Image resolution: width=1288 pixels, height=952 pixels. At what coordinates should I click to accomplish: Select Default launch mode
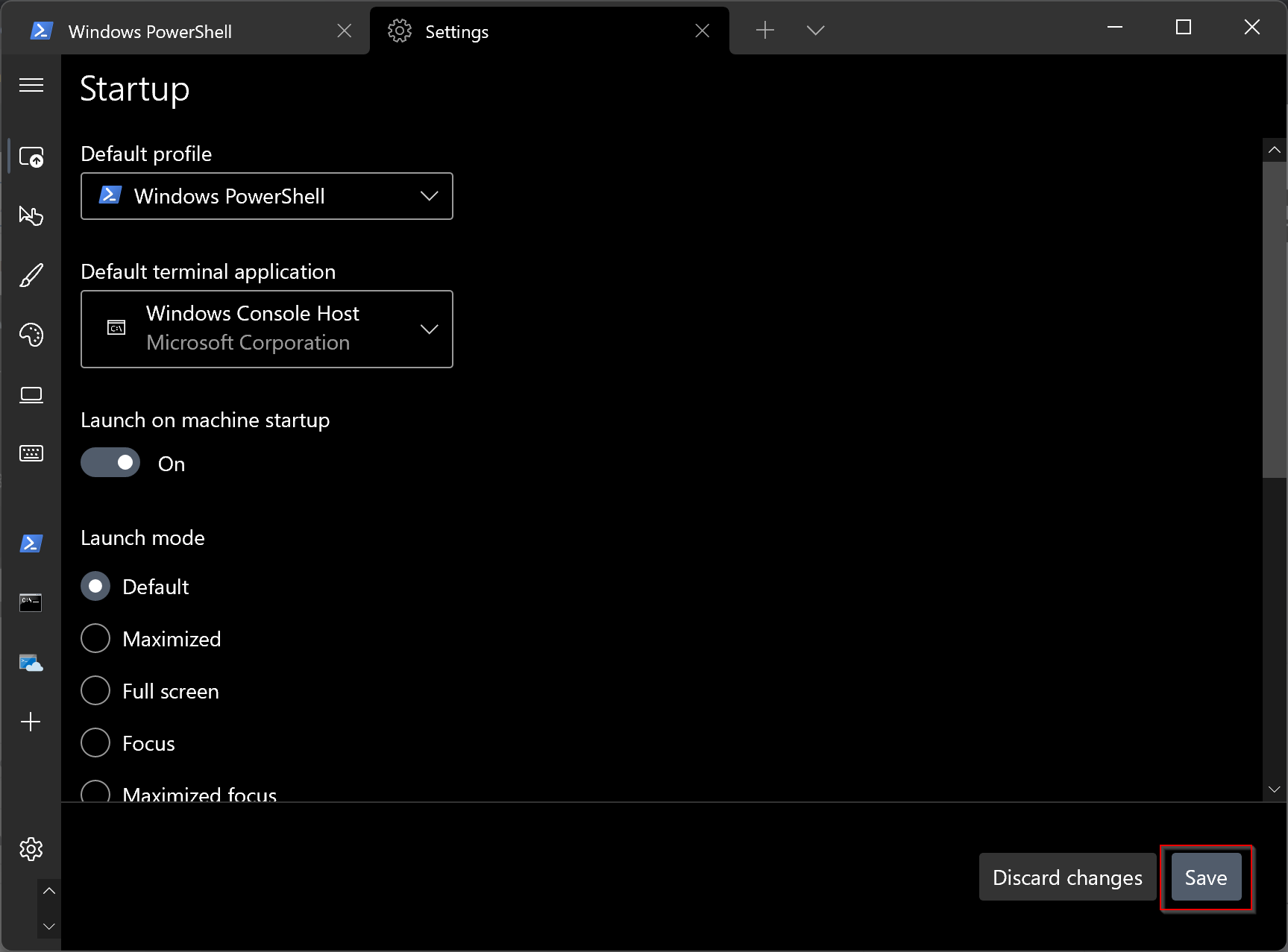135,587
